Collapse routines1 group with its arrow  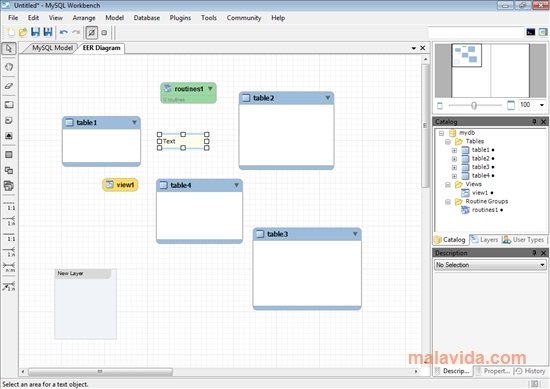pos(210,89)
